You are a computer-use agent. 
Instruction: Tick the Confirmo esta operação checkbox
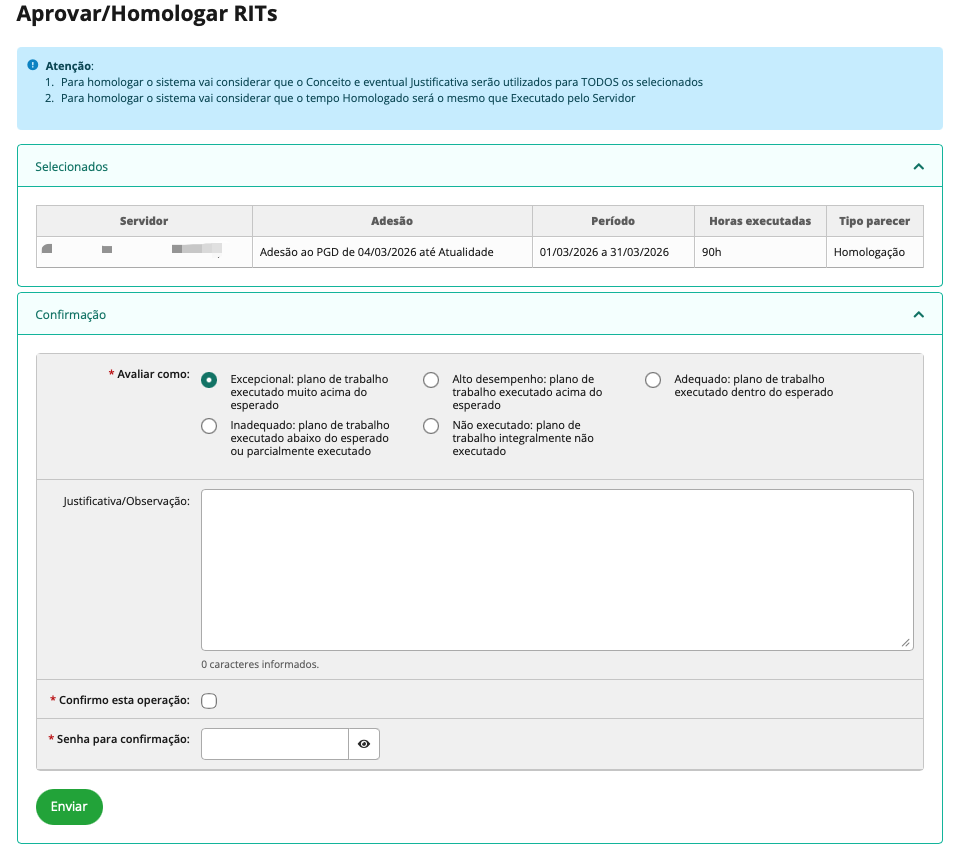coord(209,701)
